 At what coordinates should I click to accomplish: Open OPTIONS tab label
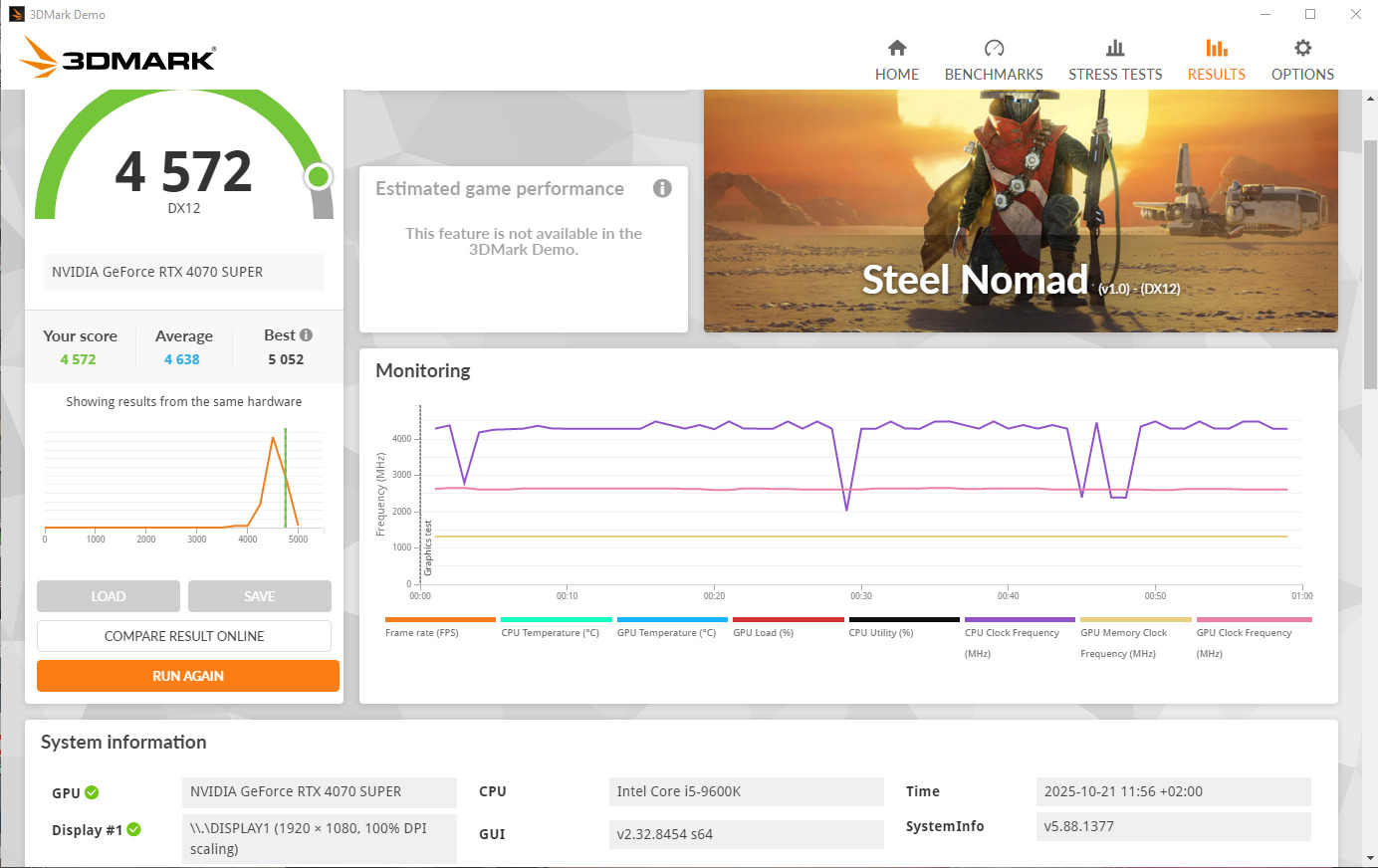pos(1302,75)
